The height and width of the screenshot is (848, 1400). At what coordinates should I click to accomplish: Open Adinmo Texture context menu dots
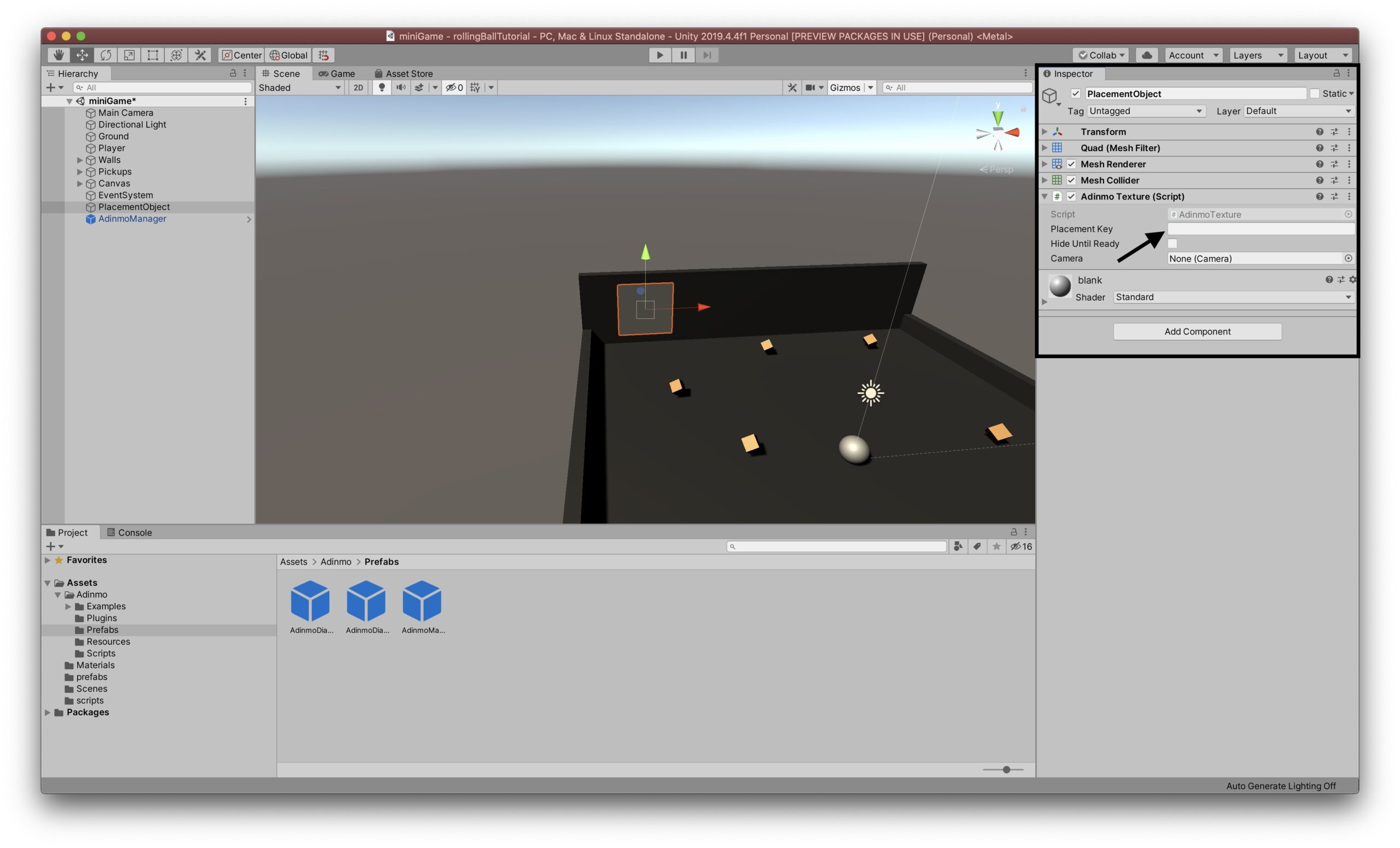tap(1349, 196)
